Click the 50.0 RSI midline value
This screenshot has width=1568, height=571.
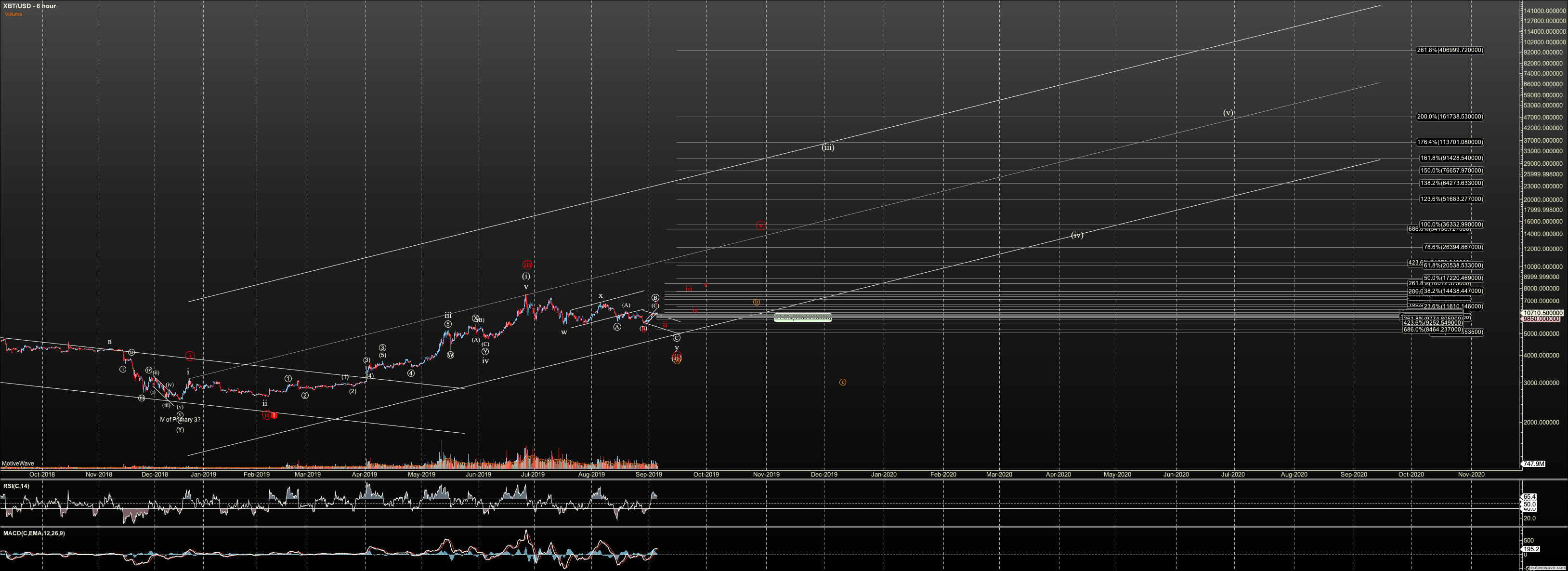point(1529,505)
